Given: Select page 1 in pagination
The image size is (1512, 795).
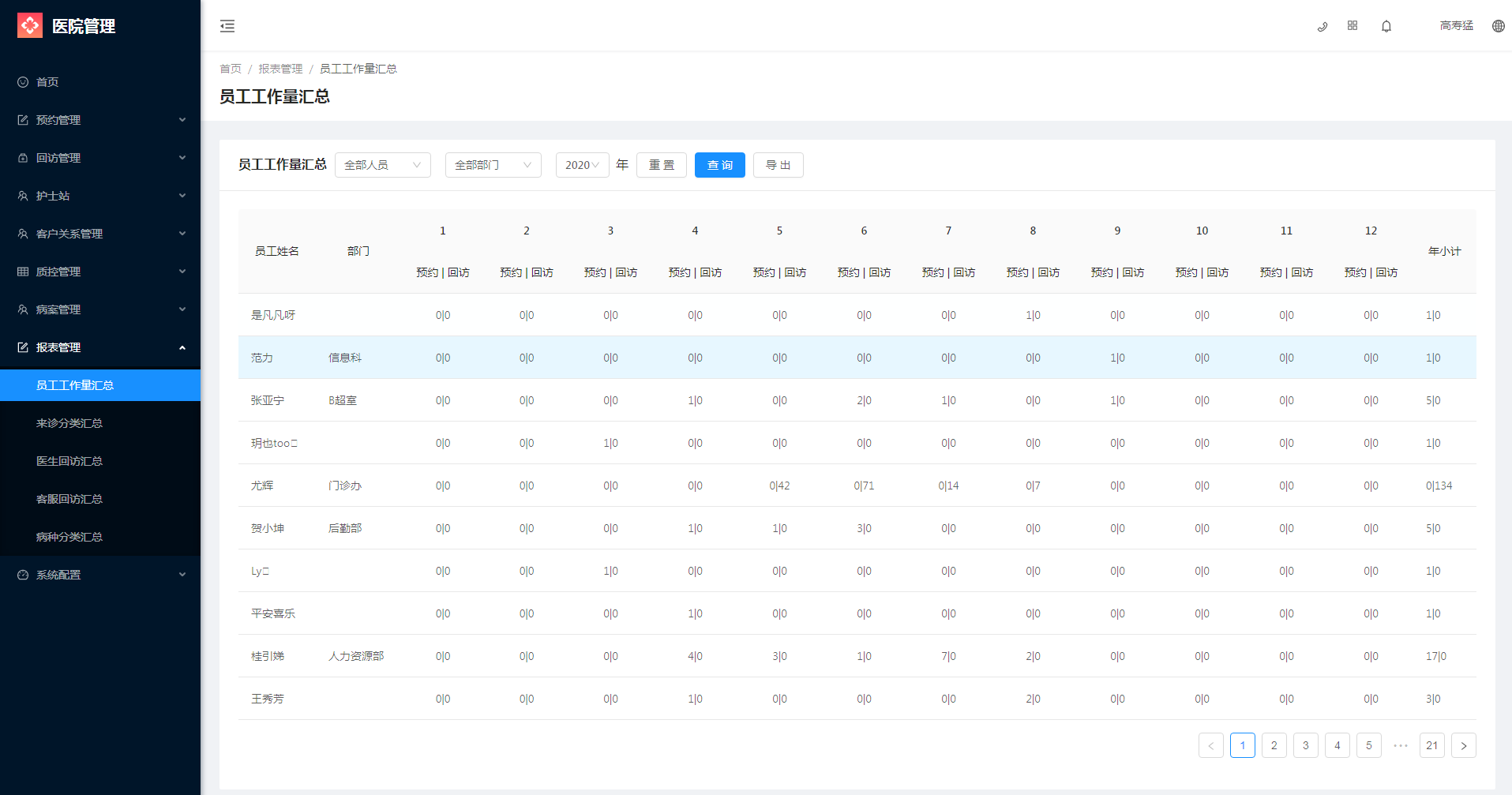Looking at the screenshot, I should (x=1243, y=745).
